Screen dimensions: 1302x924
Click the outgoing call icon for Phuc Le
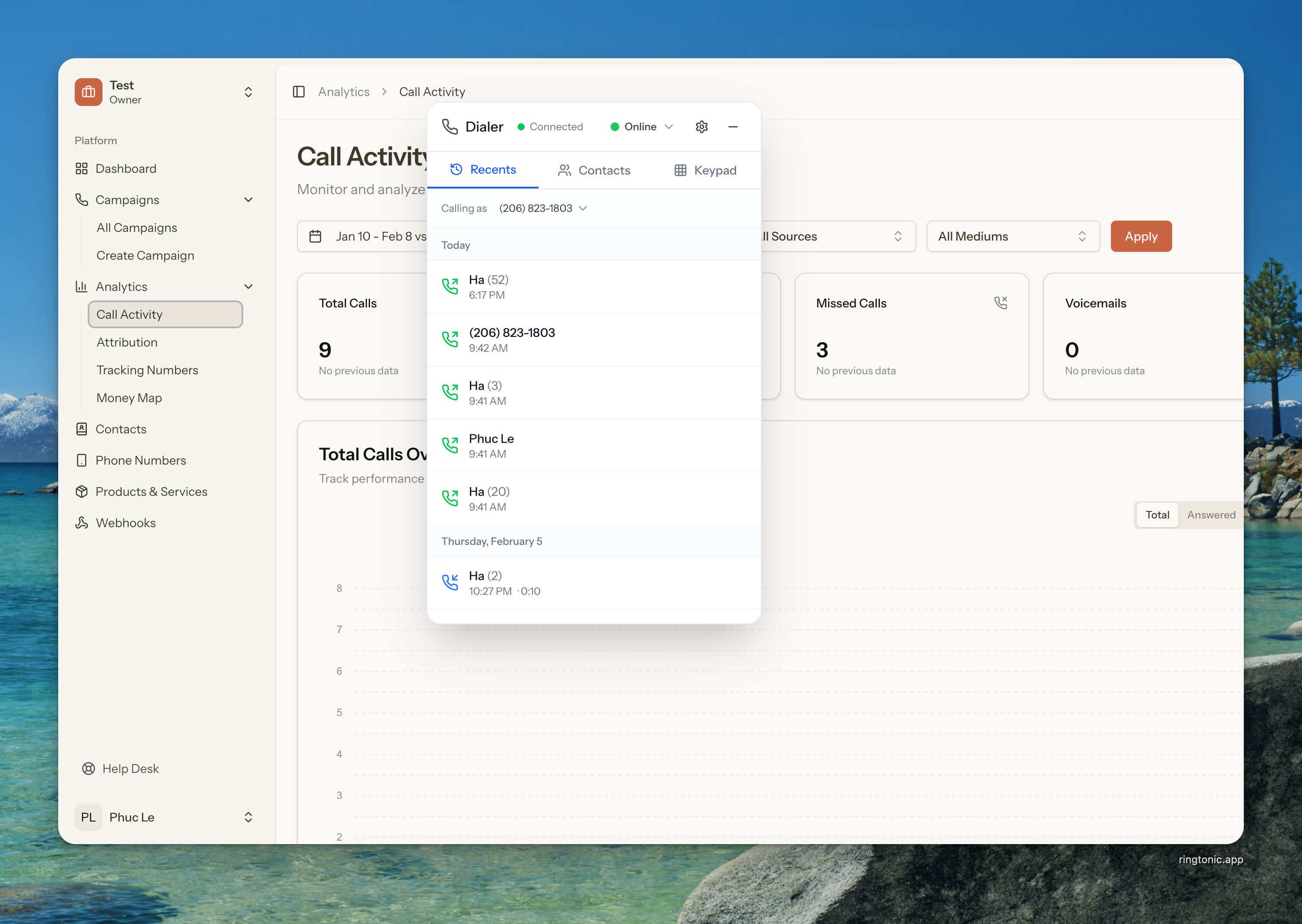click(x=450, y=445)
